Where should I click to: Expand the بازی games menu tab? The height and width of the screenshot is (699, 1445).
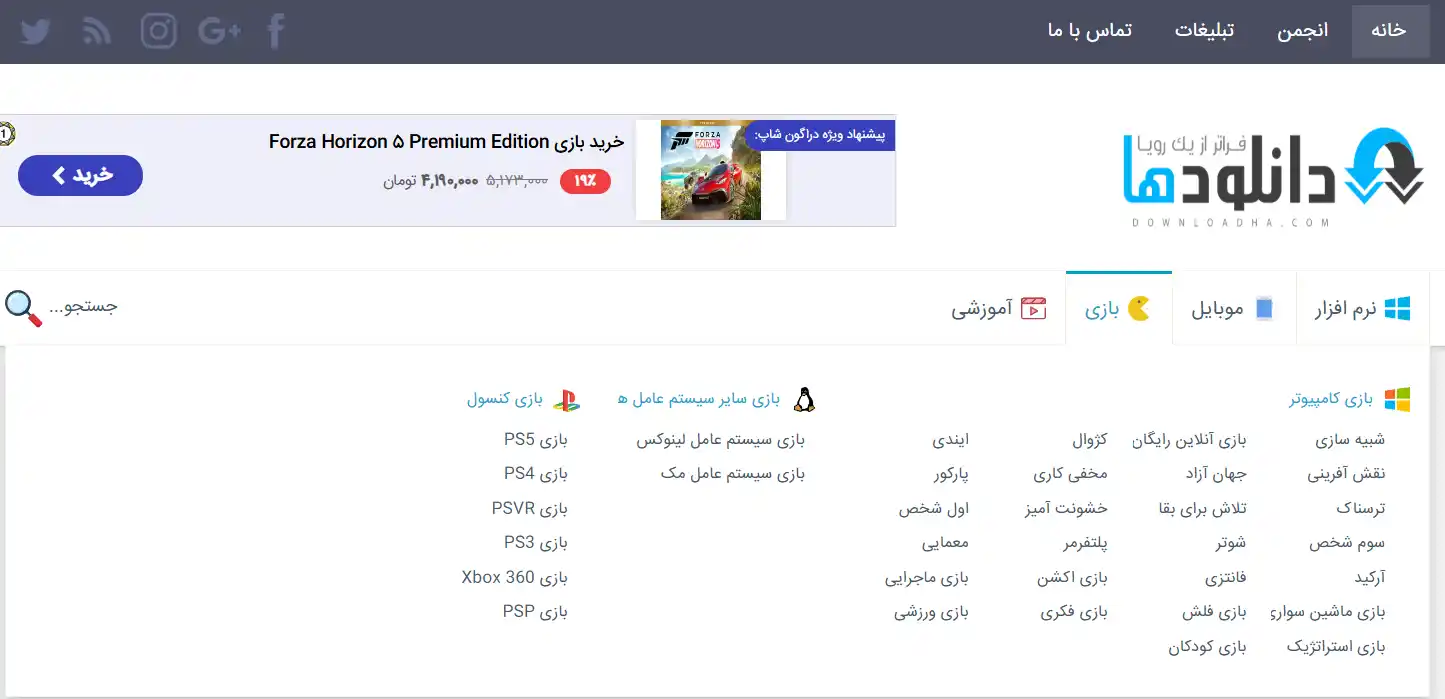click(1117, 309)
